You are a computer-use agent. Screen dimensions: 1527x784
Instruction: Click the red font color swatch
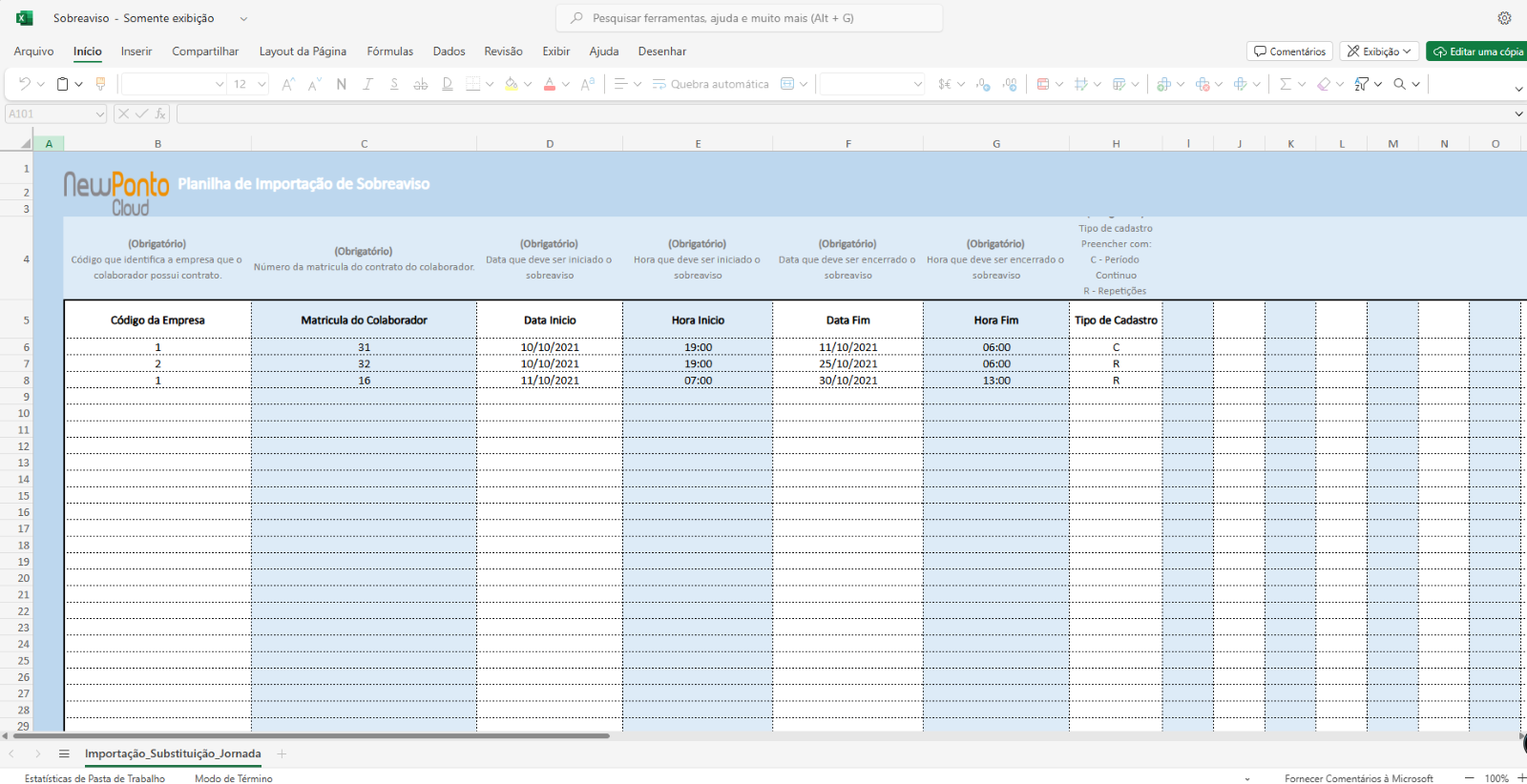point(550,84)
